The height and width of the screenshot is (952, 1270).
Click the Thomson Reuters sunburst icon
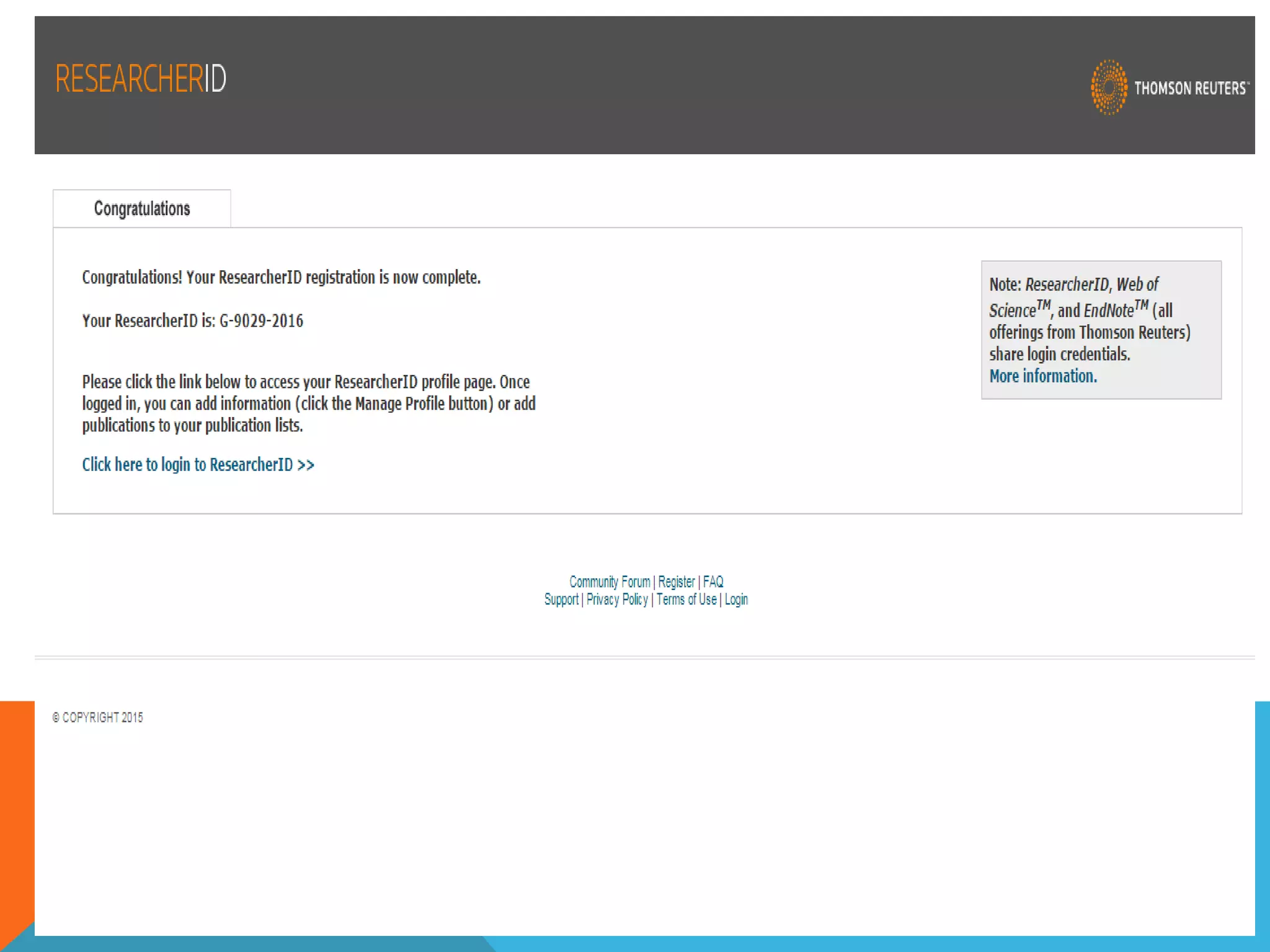1108,87
